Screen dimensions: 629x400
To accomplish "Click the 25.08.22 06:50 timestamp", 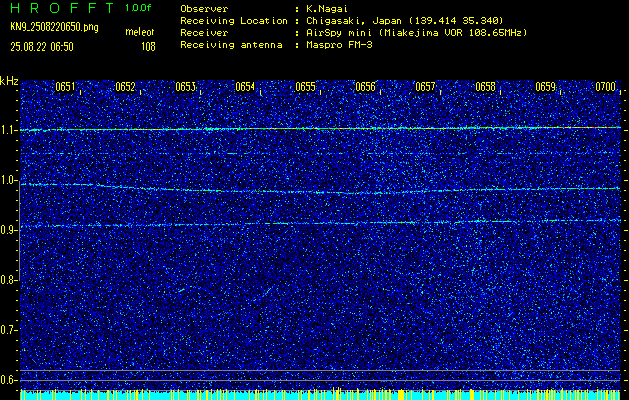I will tap(42, 47).
